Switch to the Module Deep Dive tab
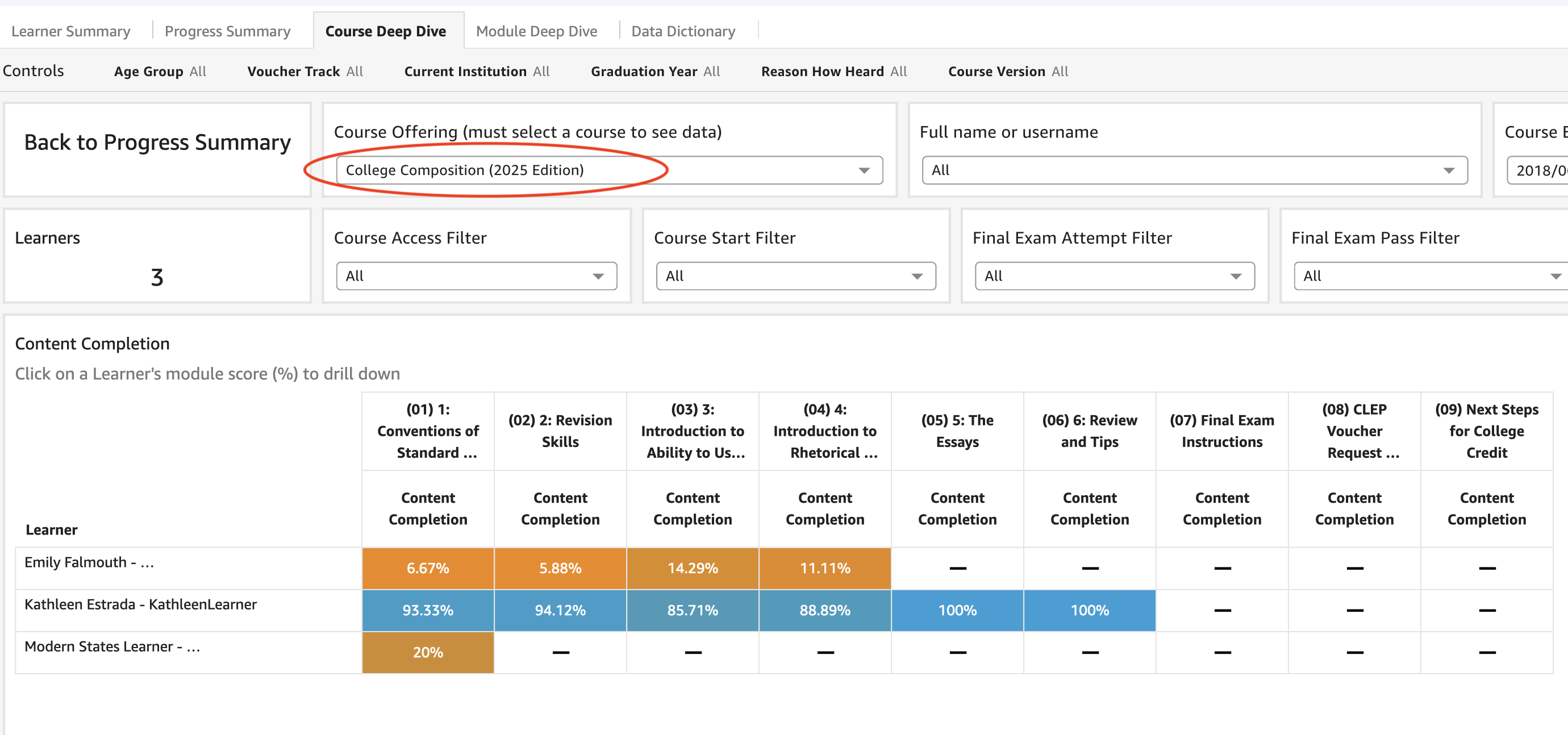 (536, 31)
